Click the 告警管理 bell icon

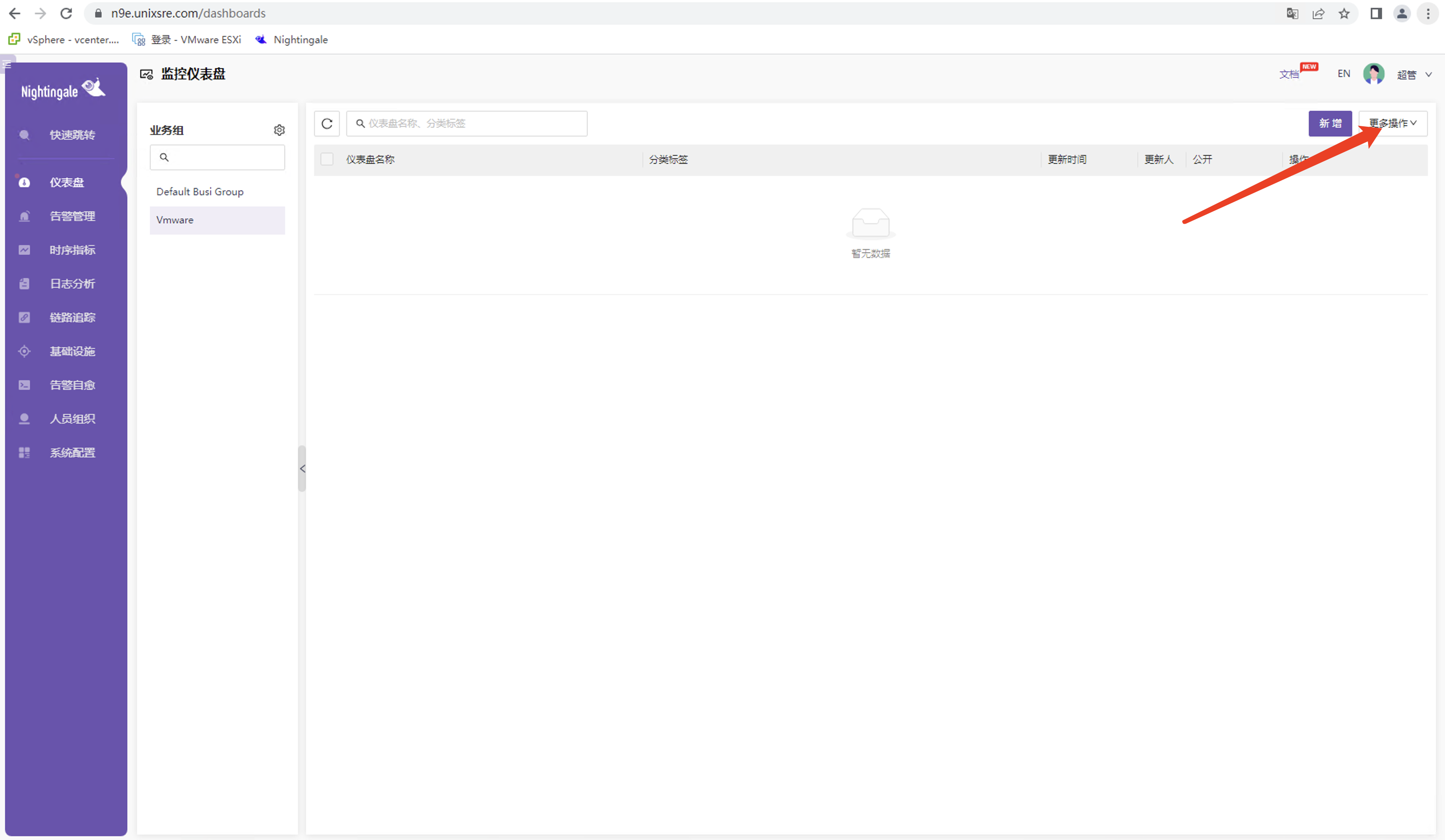[x=24, y=216]
